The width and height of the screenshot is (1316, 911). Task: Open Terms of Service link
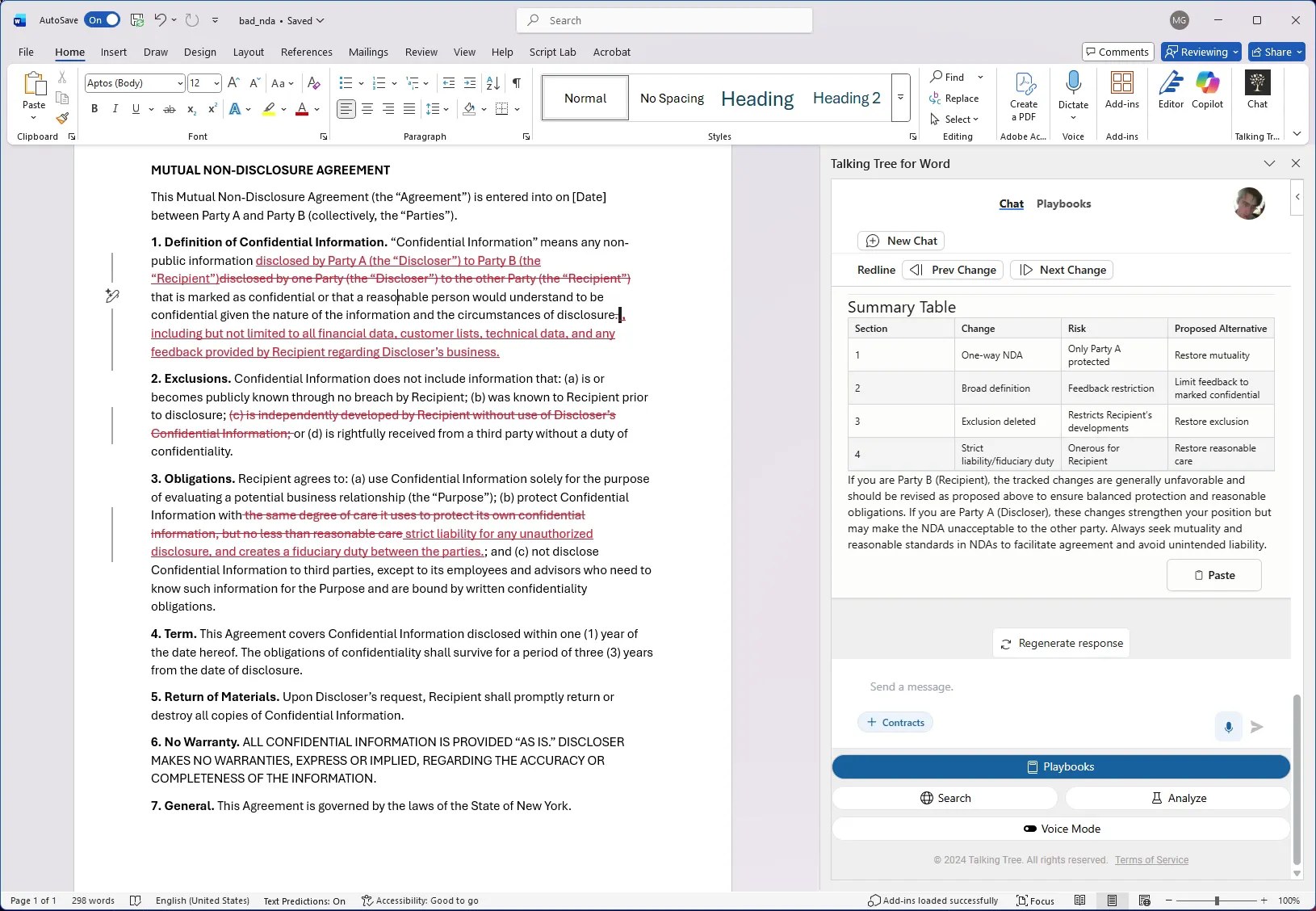pos(1151,860)
